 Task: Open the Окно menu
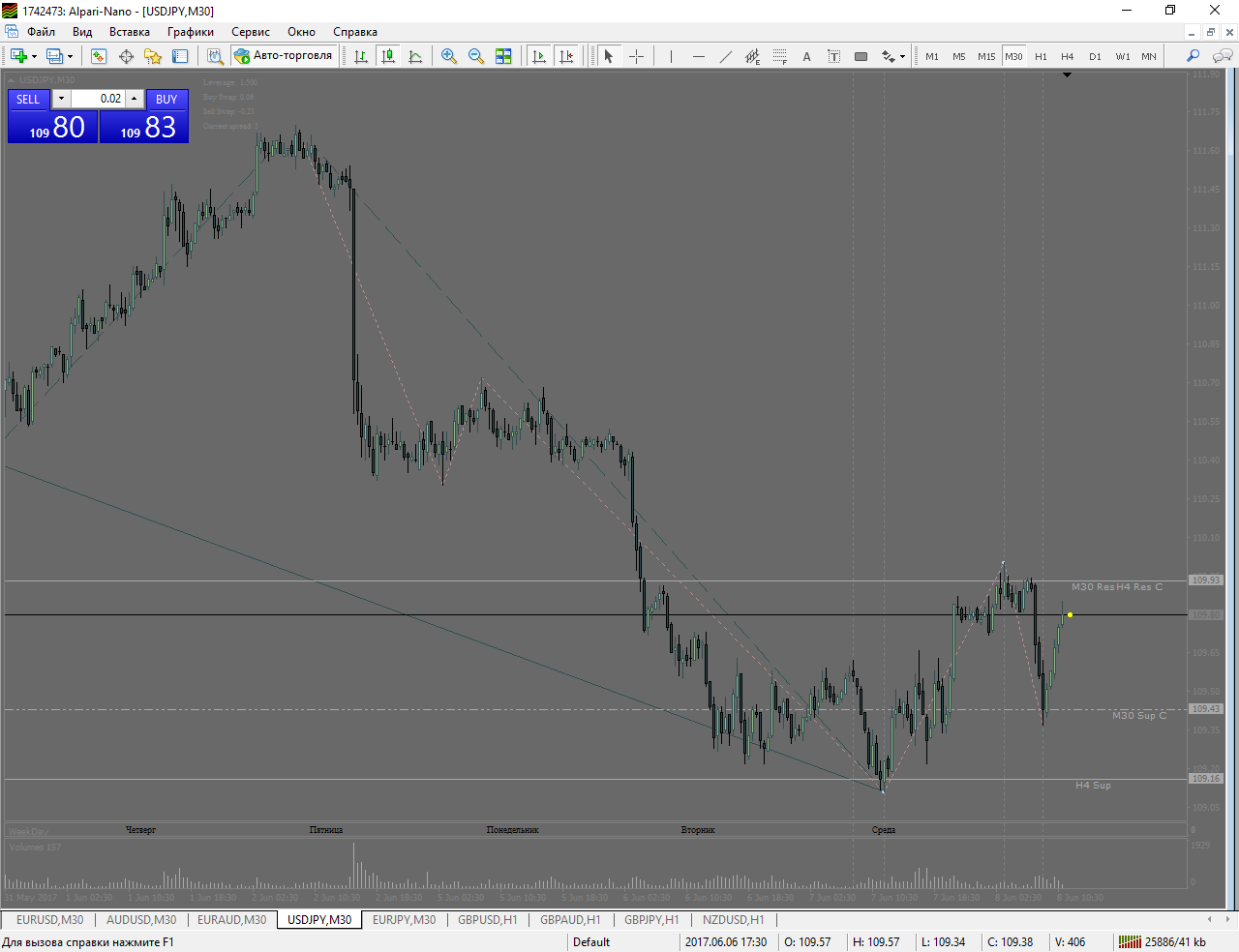click(302, 32)
